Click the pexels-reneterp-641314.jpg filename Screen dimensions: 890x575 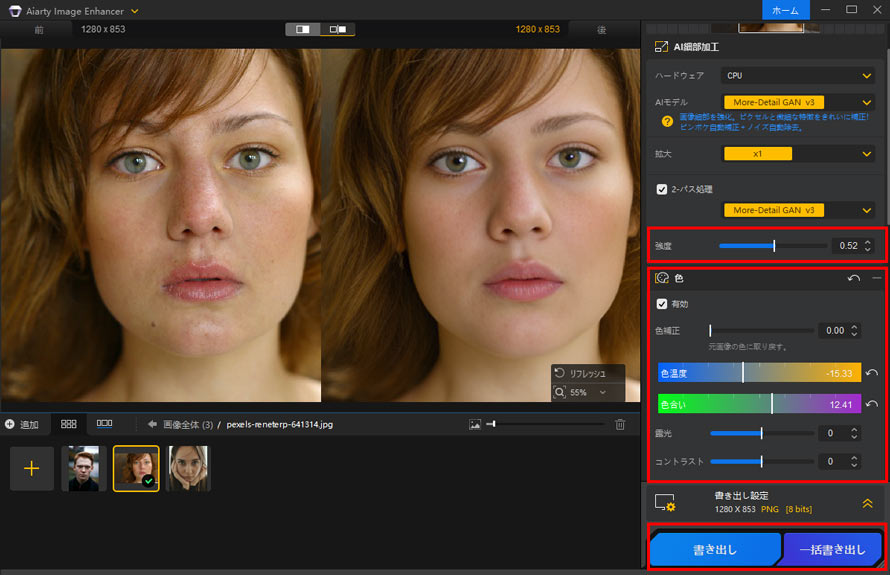pos(279,425)
